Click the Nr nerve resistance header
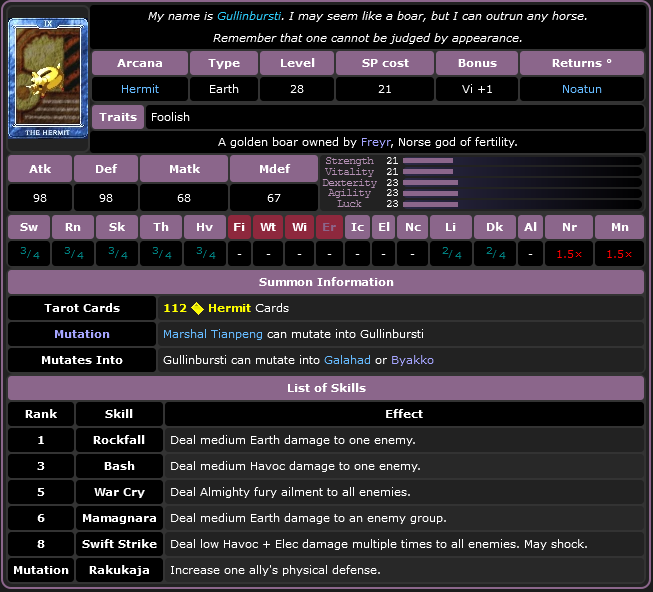 point(569,227)
